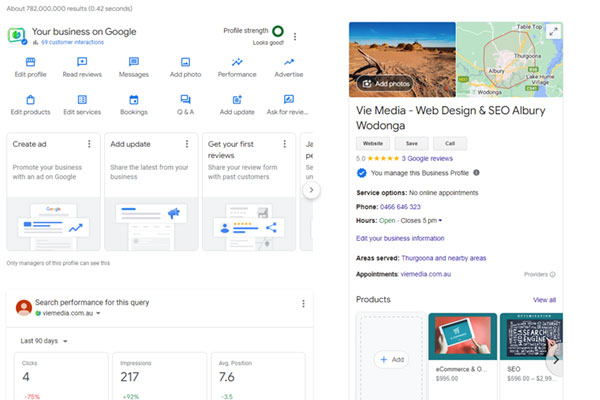Image resolution: width=600 pixels, height=400 pixels.
Task: Open Read reviews
Action: 82,68
